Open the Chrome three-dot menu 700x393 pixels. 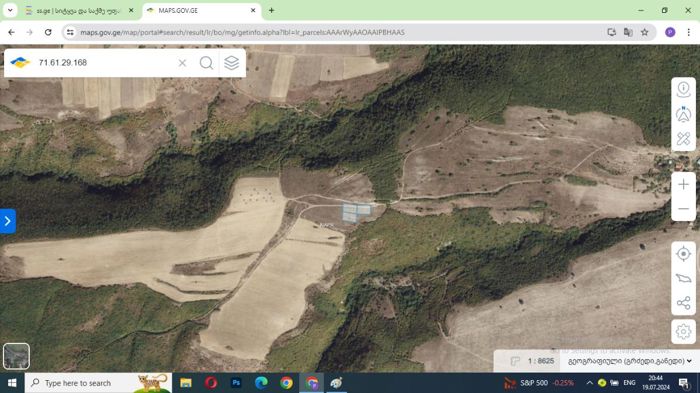tap(688, 32)
